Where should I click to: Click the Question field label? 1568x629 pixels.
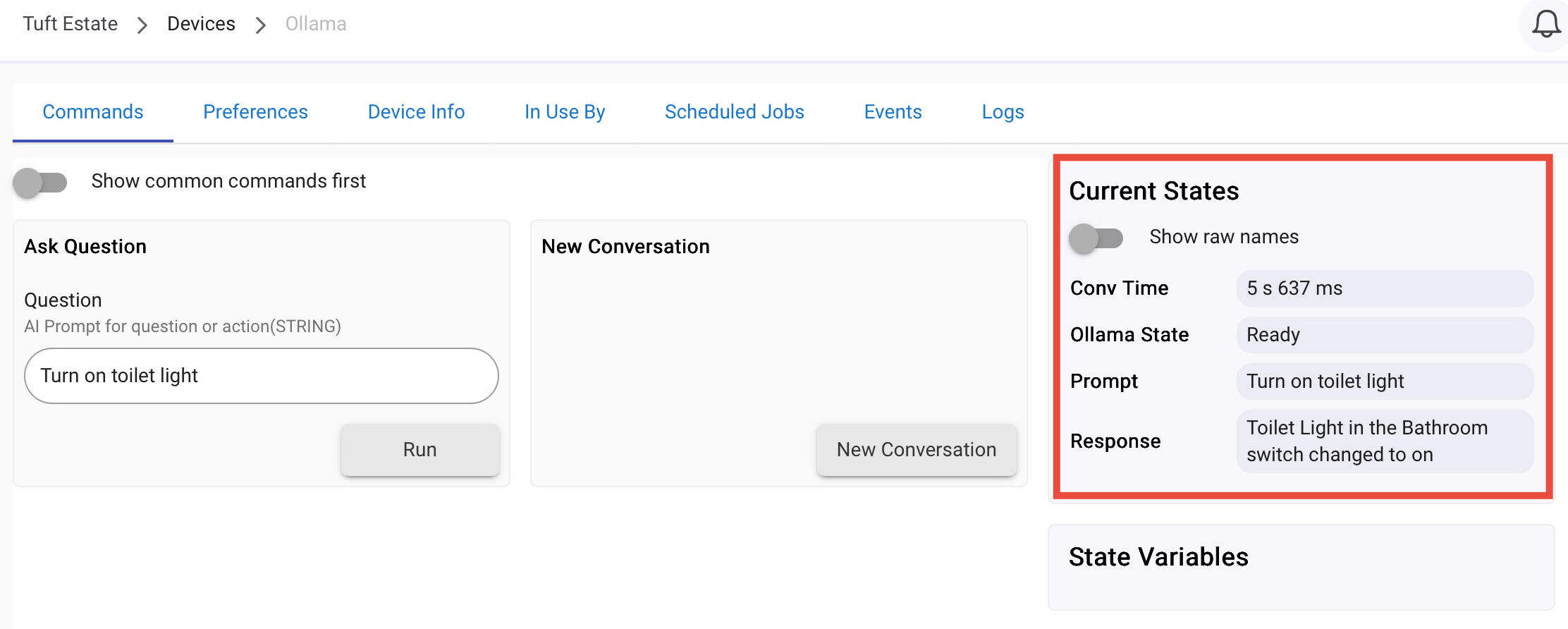point(63,300)
